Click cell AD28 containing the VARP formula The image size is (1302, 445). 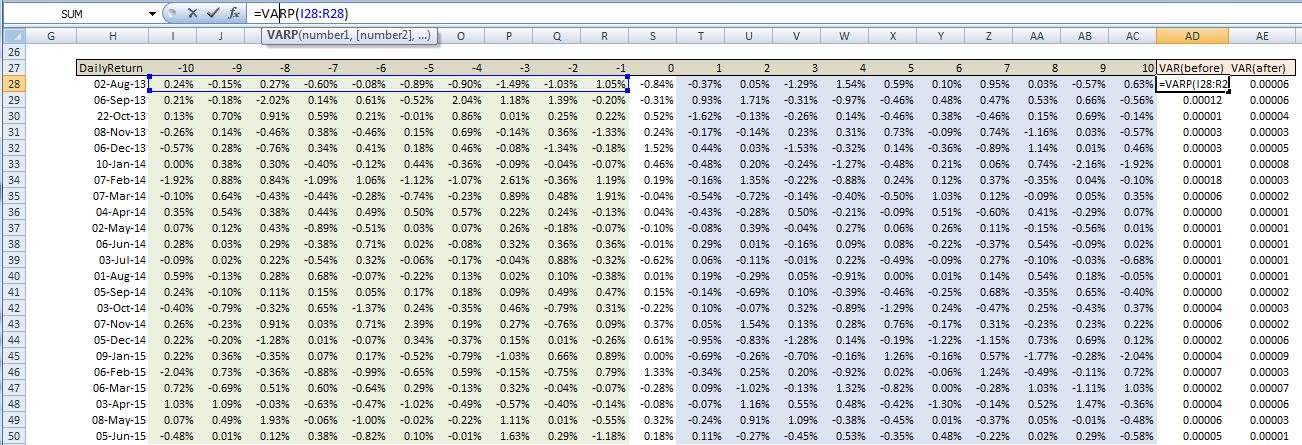(1192, 84)
